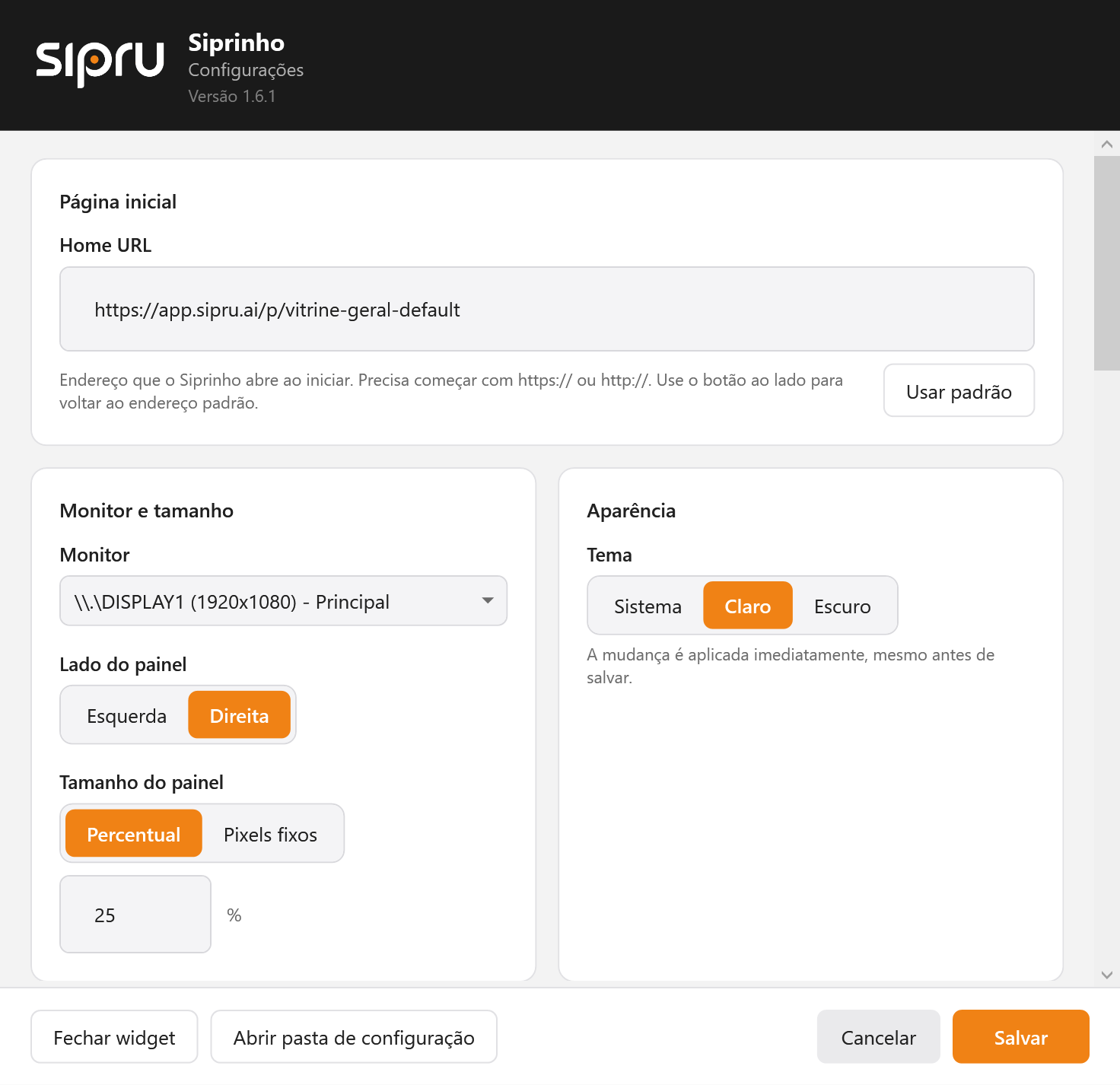The image size is (1120, 1085).
Task: Click the 'Aparência' section heading
Action: 632,511
